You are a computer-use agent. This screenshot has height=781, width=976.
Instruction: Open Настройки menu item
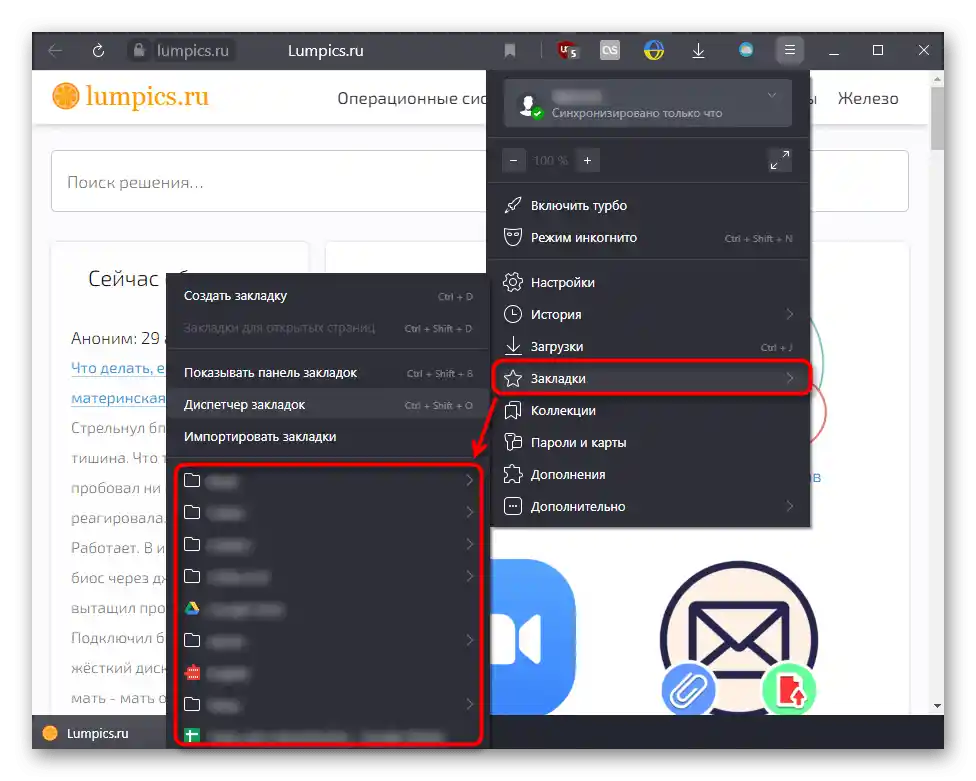click(x=648, y=283)
